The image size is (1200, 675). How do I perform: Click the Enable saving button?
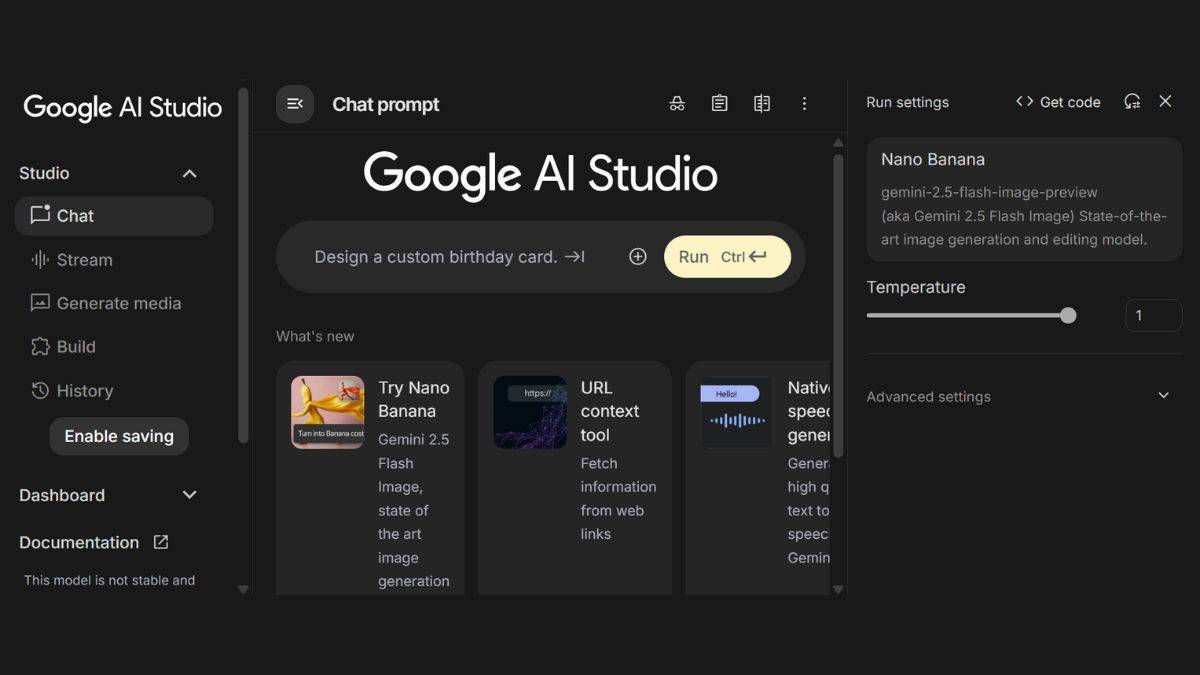coord(119,436)
